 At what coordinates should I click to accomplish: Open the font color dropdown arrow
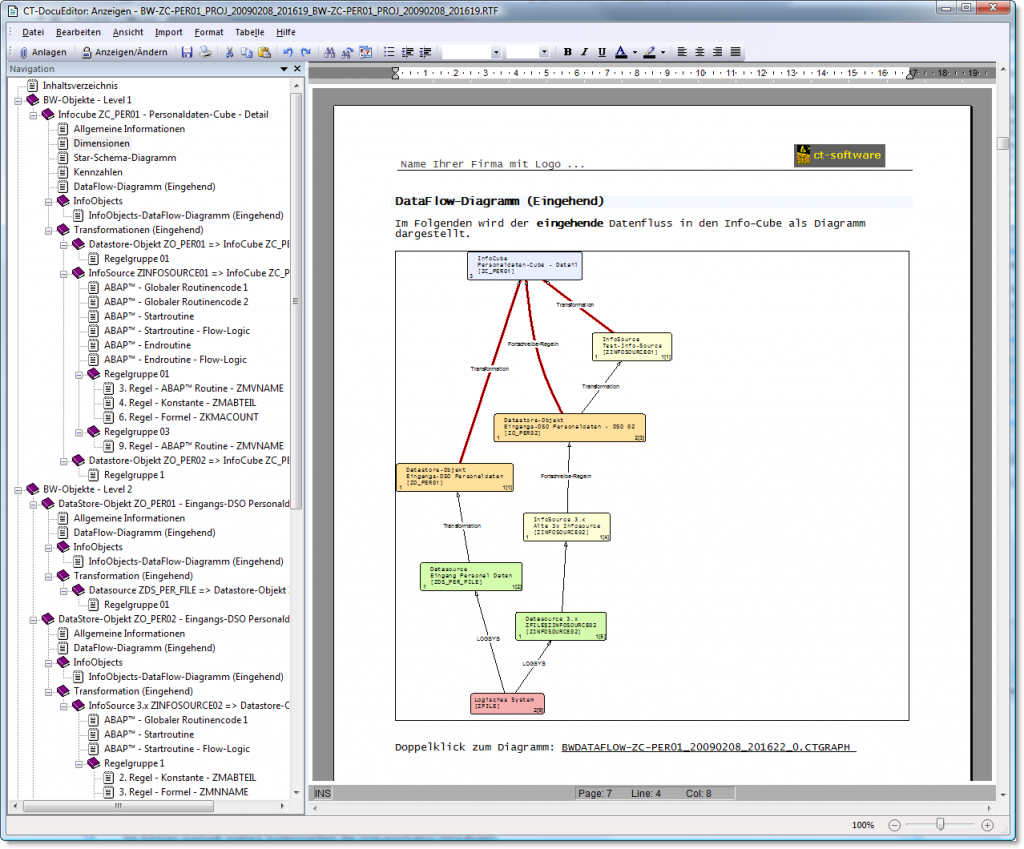coord(634,51)
